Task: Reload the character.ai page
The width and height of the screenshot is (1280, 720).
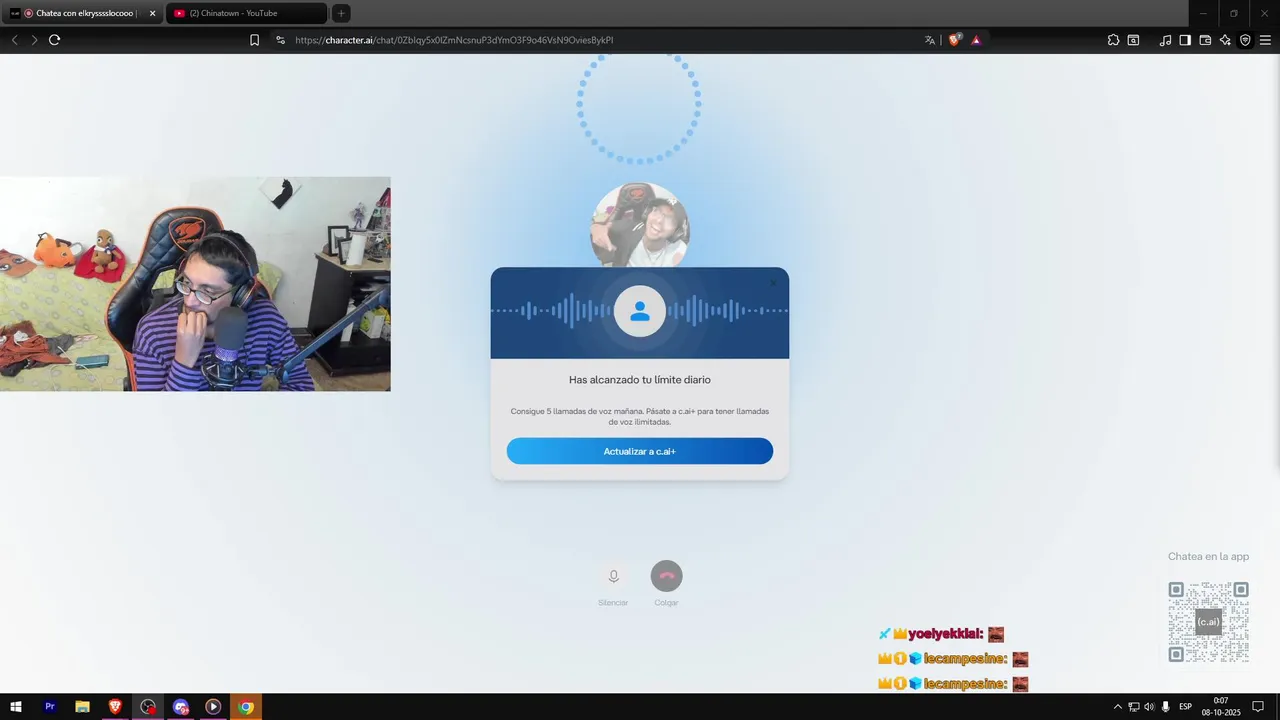Action: tap(54, 40)
